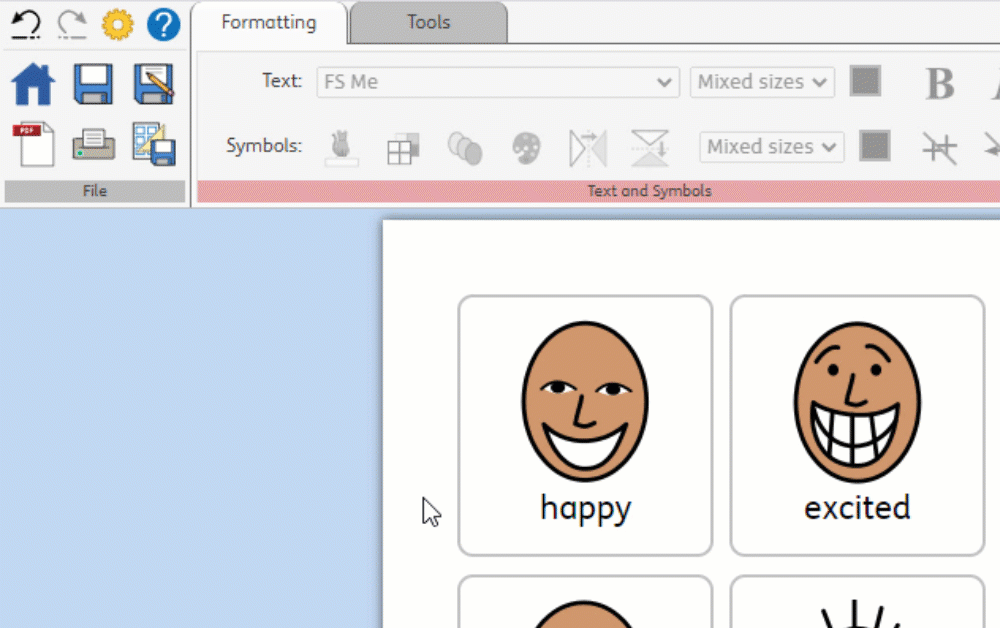Image resolution: width=1000 pixels, height=628 pixels.
Task: Flip symbol vertically
Action: click(x=649, y=148)
